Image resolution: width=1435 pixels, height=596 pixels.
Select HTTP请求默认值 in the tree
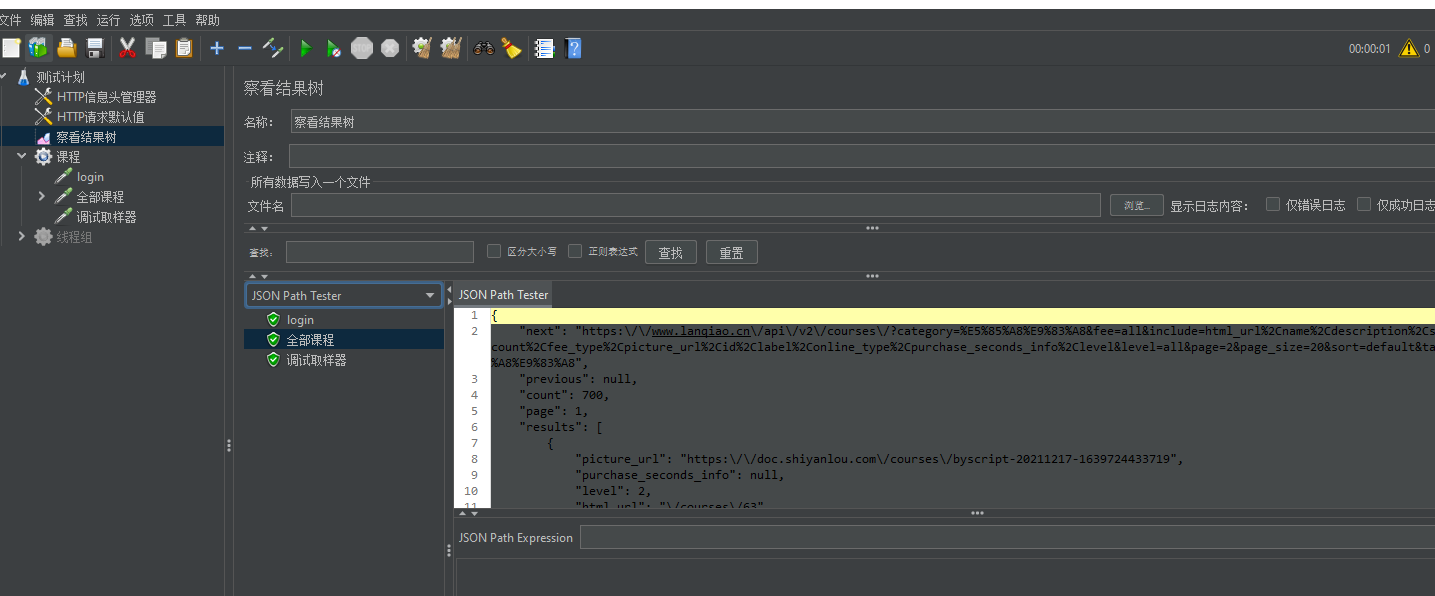tap(100, 117)
